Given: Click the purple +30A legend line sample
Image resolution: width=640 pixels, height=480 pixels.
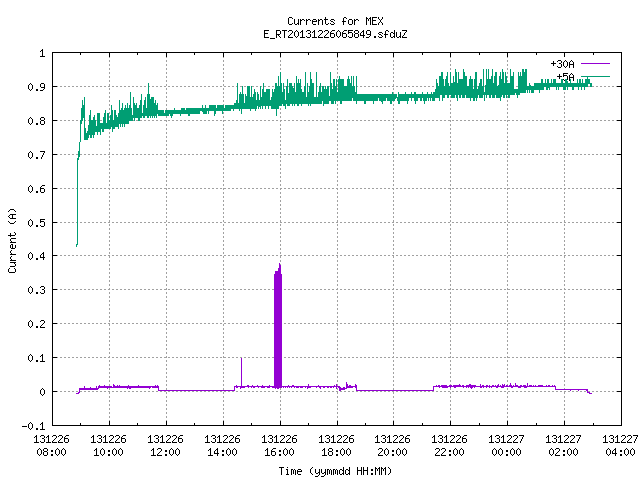Looking at the screenshot, I should (x=595, y=64).
